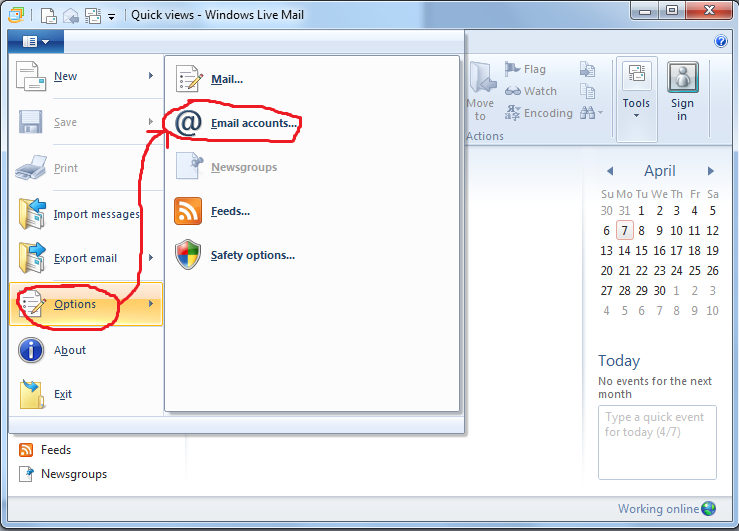Expand the New submenu arrow
The image size is (739, 531).
tap(151, 75)
